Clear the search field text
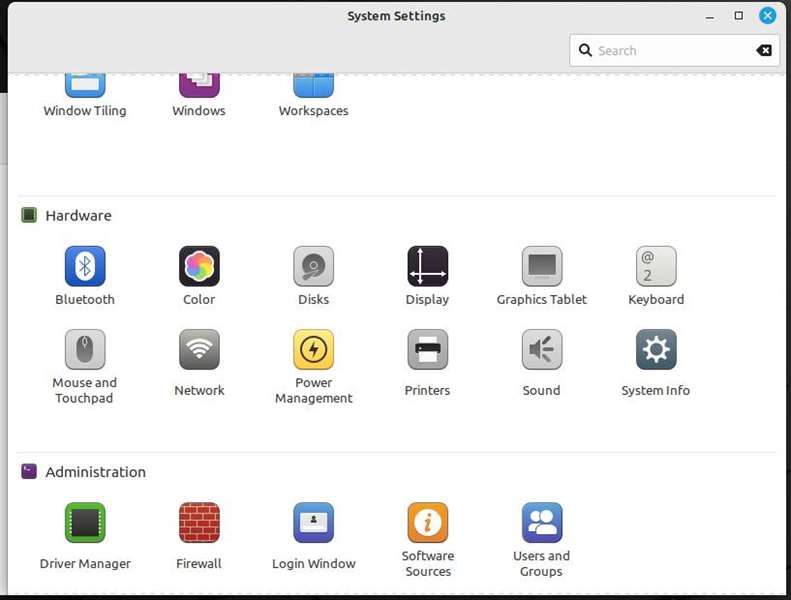Viewport: 791px width, 600px height. click(764, 50)
